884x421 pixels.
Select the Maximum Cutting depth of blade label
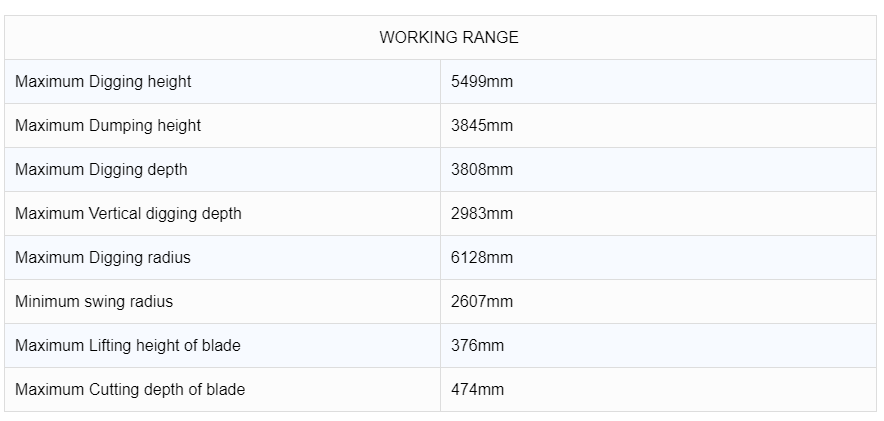click(130, 390)
